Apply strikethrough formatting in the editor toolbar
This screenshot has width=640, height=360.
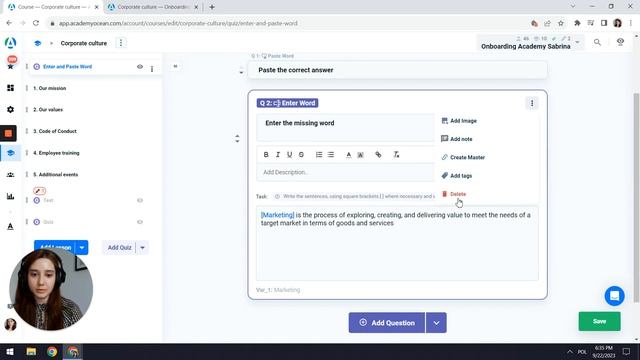[x=301, y=155]
